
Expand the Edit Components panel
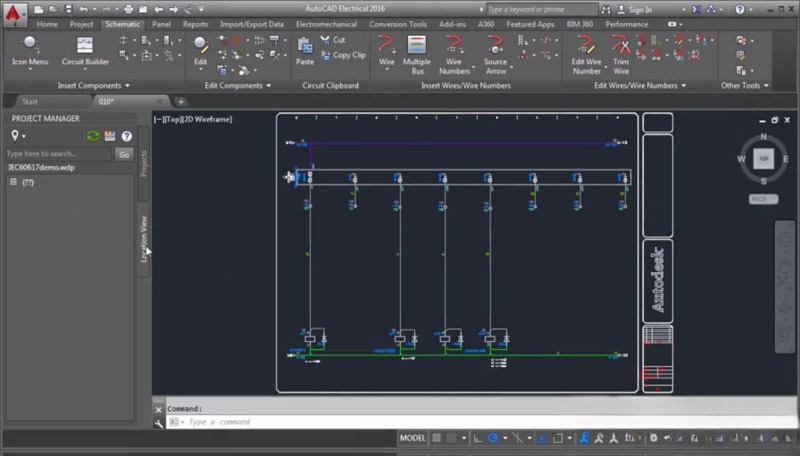[x=238, y=86]
